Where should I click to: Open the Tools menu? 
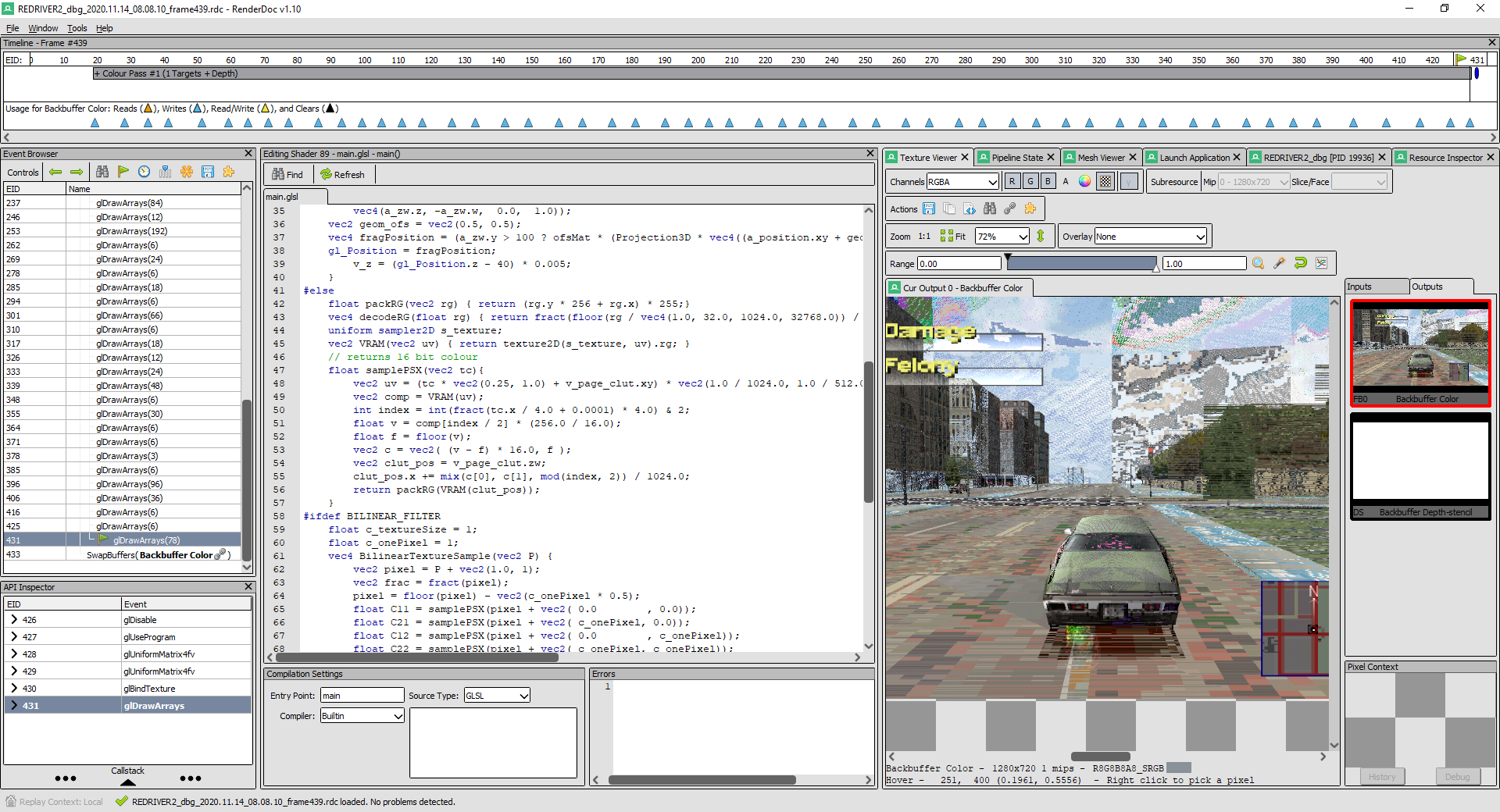pos(77,28)
